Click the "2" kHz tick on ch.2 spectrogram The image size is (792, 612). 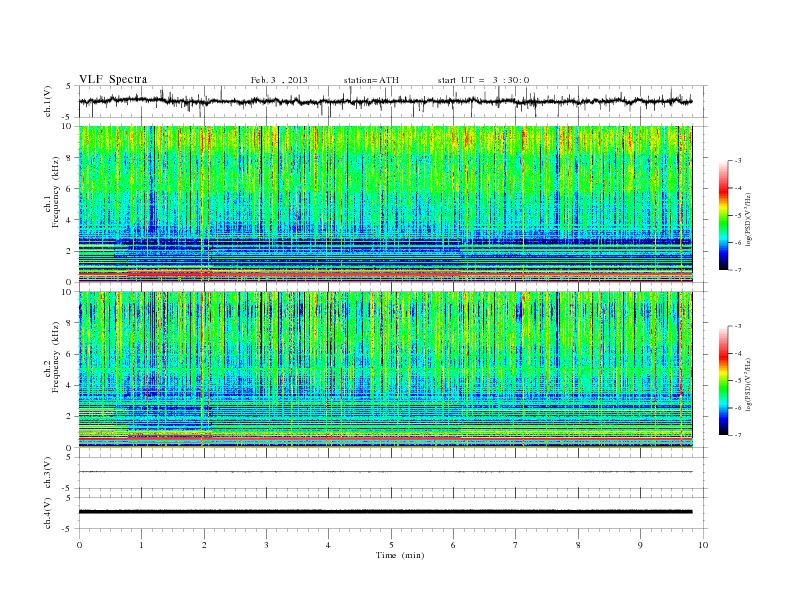[x=69, y=417]
